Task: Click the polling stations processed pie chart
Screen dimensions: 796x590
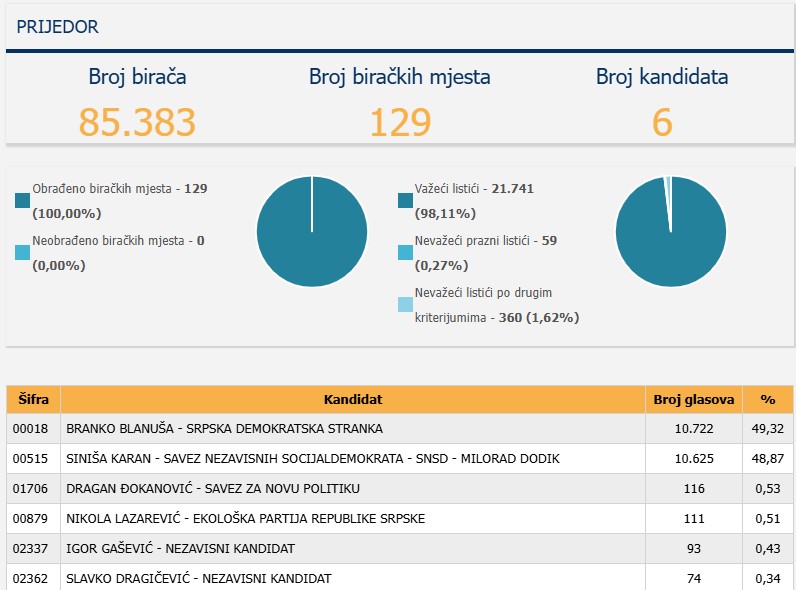Action: pyautogui.click(x=311, y=231)
